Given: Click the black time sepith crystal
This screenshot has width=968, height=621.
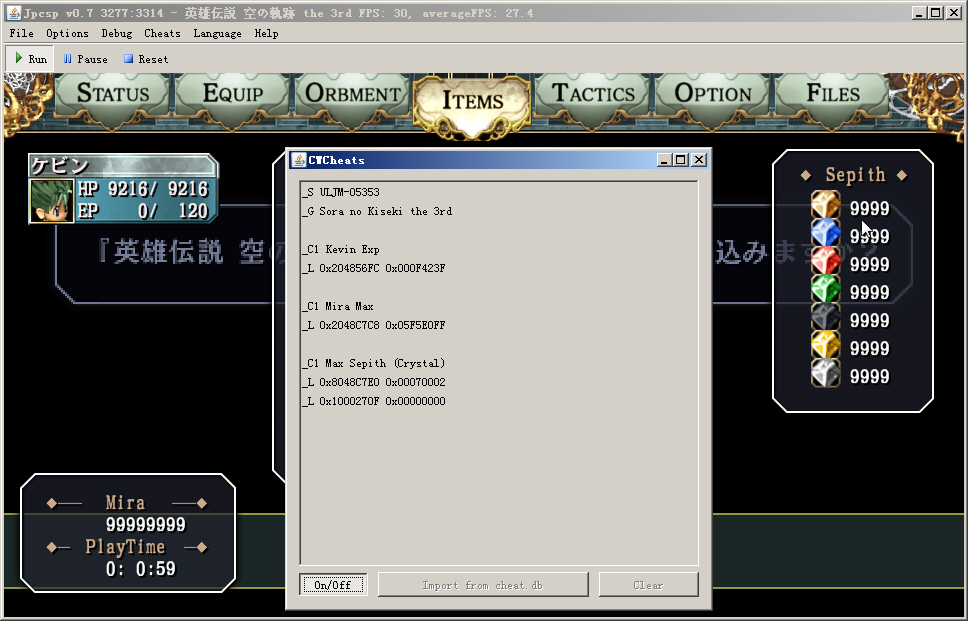Looking at the screenshot, I should pyautogui.click(x=825, y=318).
